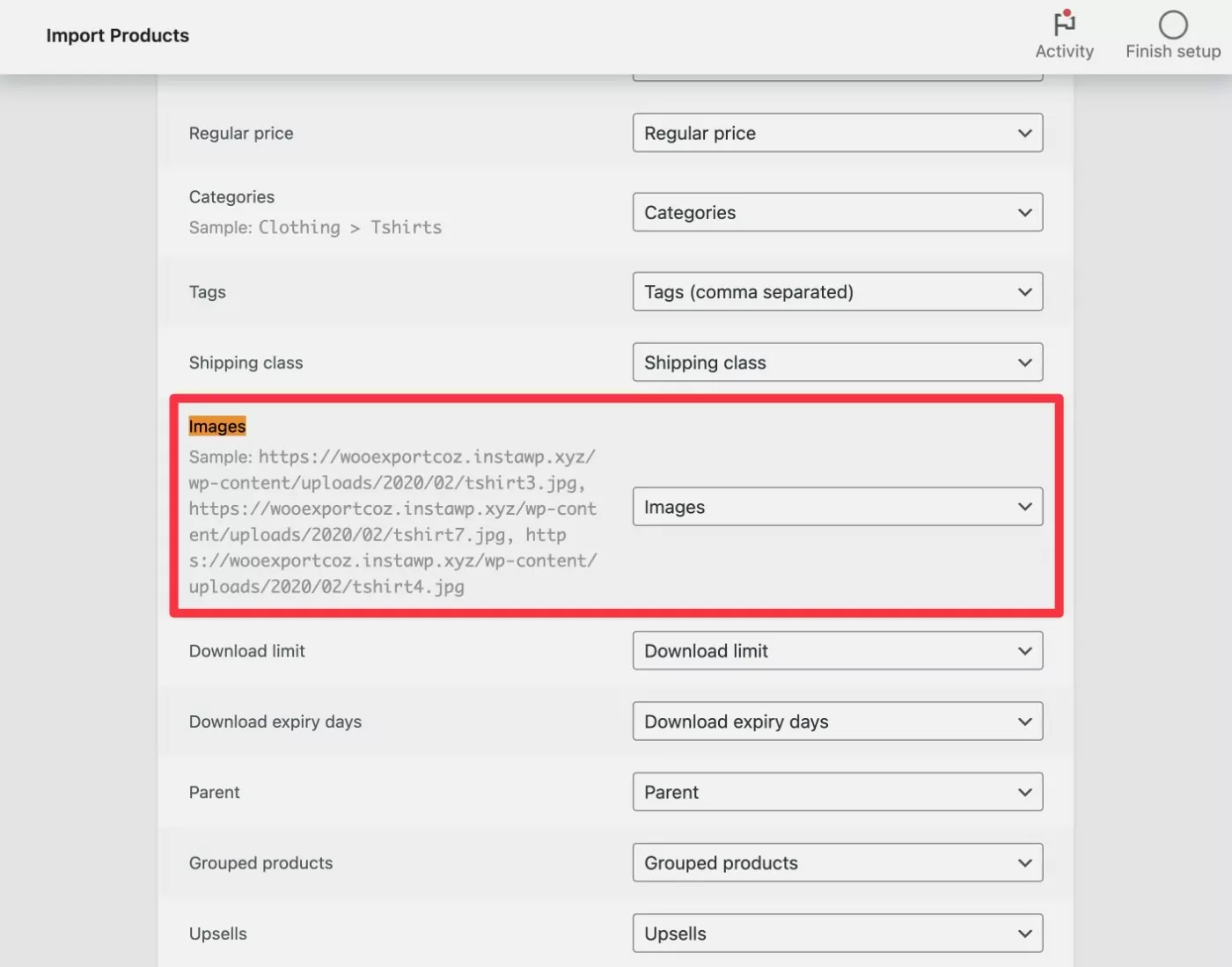The image size is (1232, 967).
Task: Click the Finish setup circle icon
Action: tap(1172, 25)
